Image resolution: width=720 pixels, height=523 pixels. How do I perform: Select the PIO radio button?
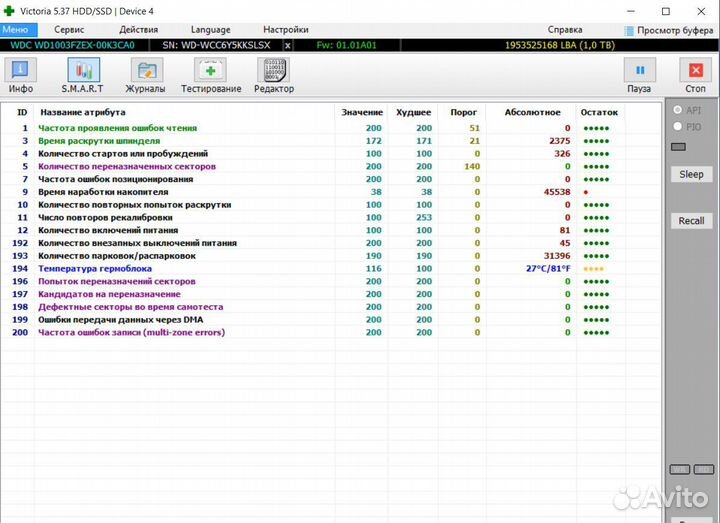point(679,126)
